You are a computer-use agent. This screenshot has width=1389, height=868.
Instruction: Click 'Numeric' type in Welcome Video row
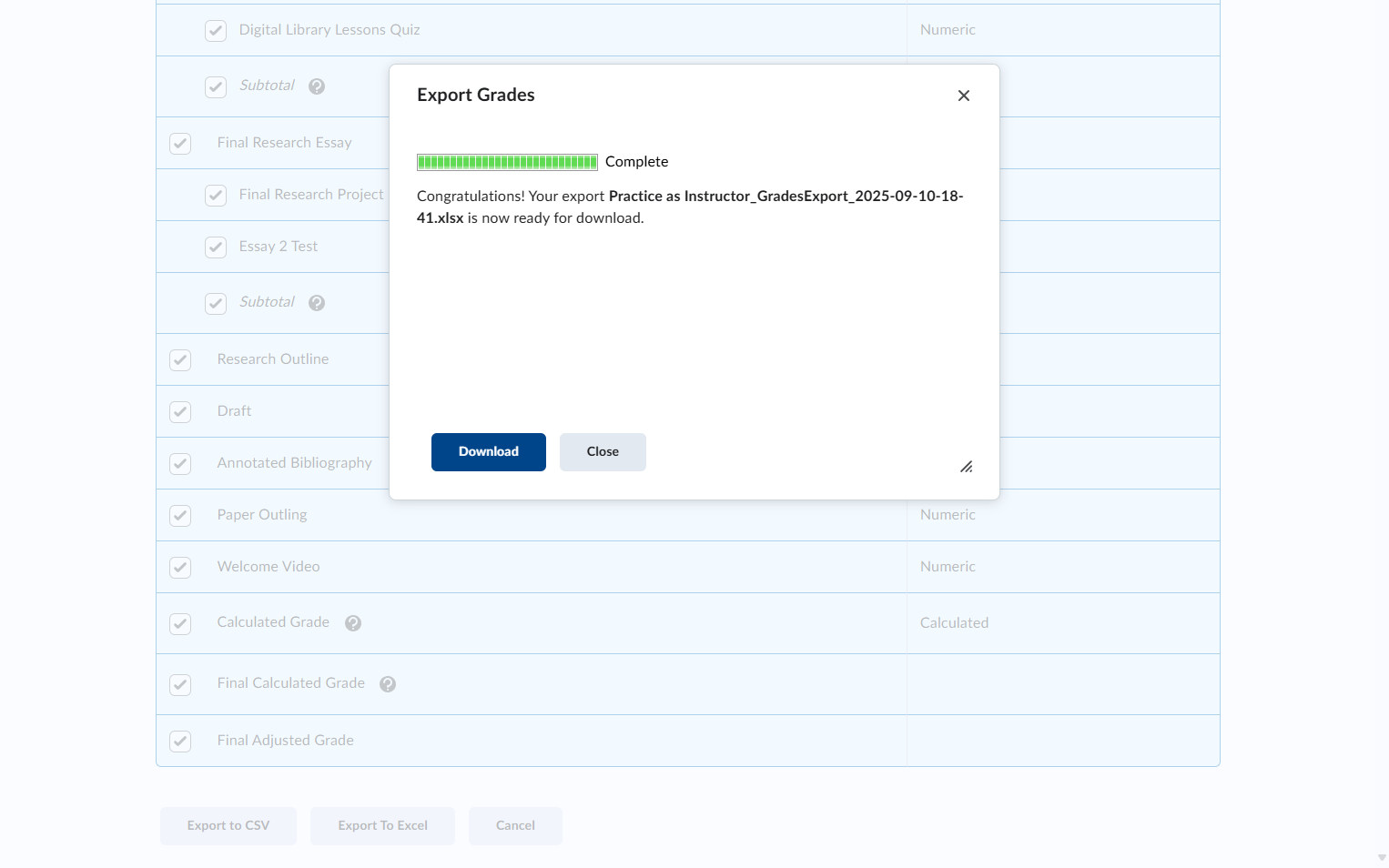948,567
